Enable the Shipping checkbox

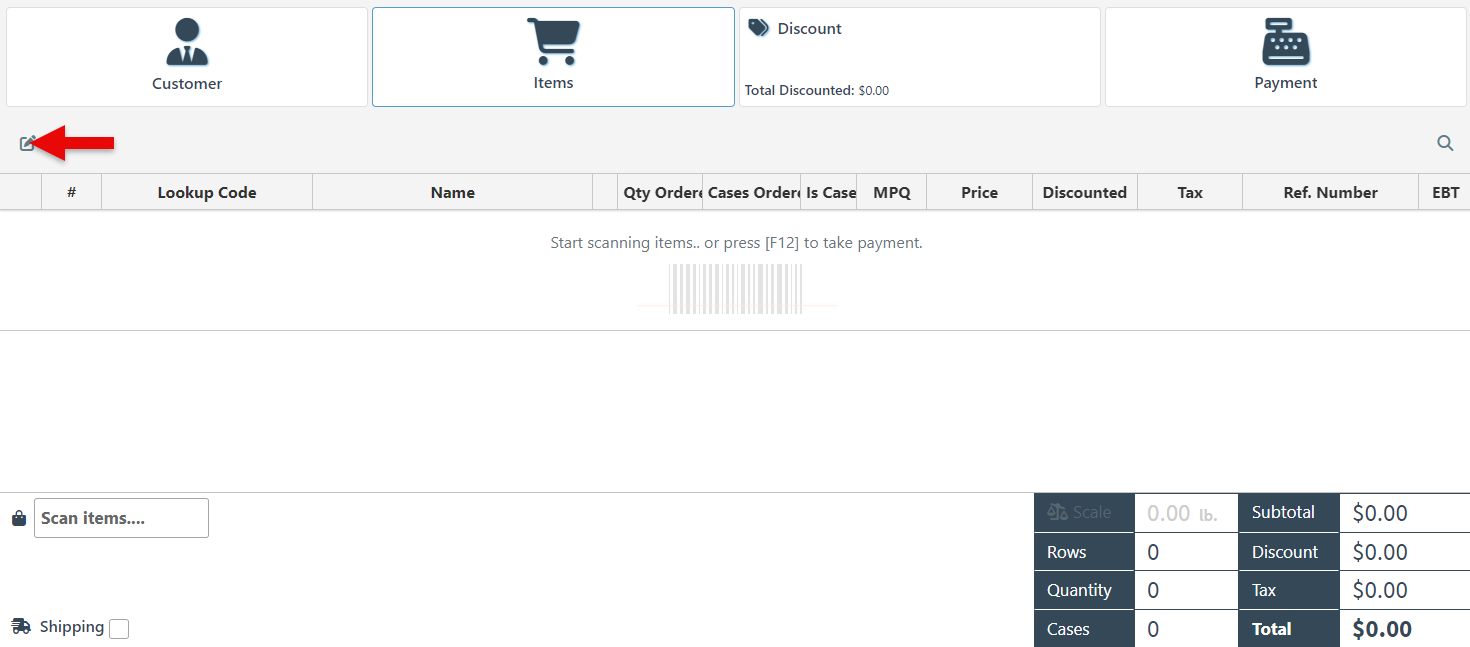click(119, 629)
